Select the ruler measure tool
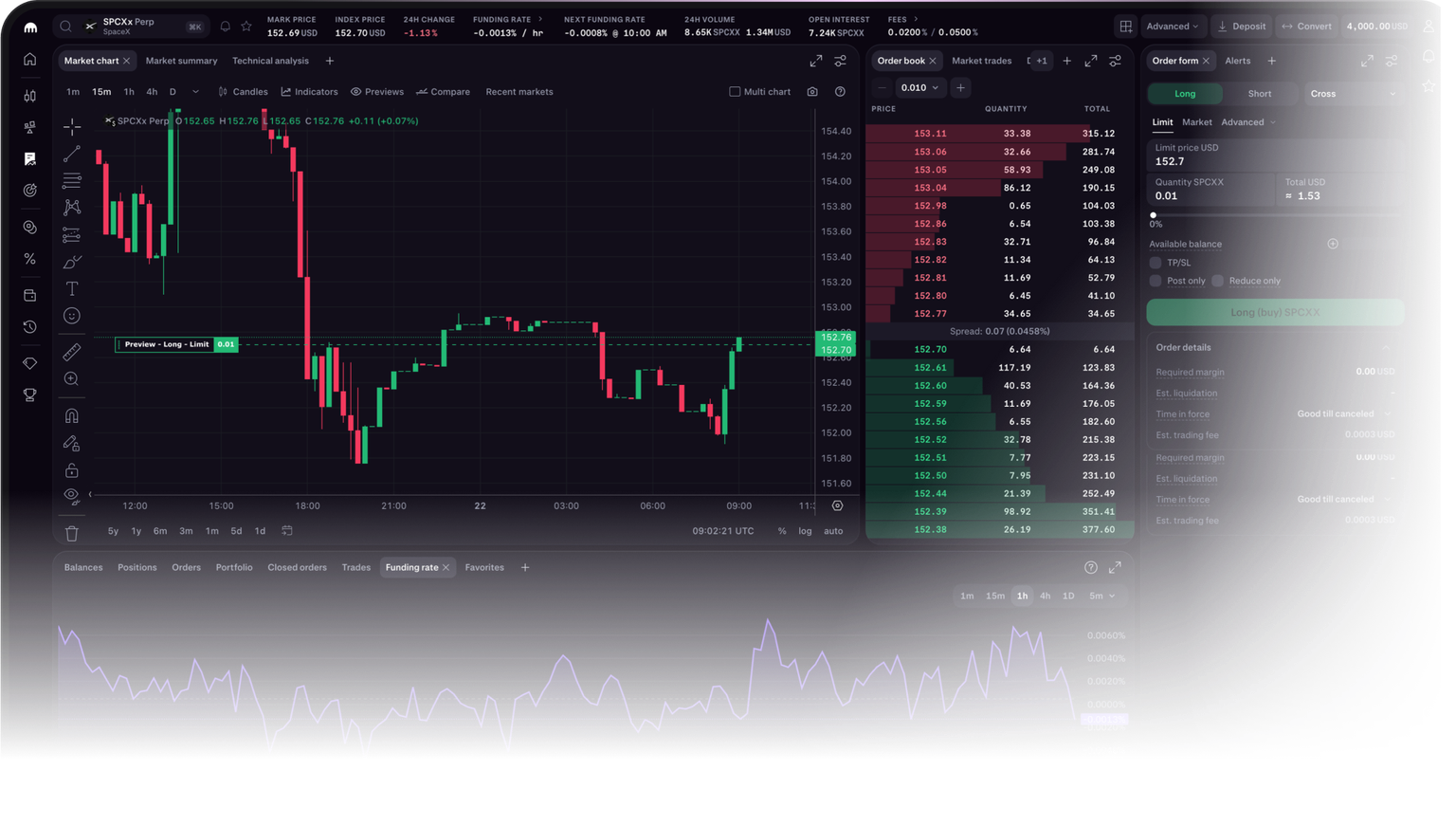This screenshot has height=826, width=1456. point(72,352)
